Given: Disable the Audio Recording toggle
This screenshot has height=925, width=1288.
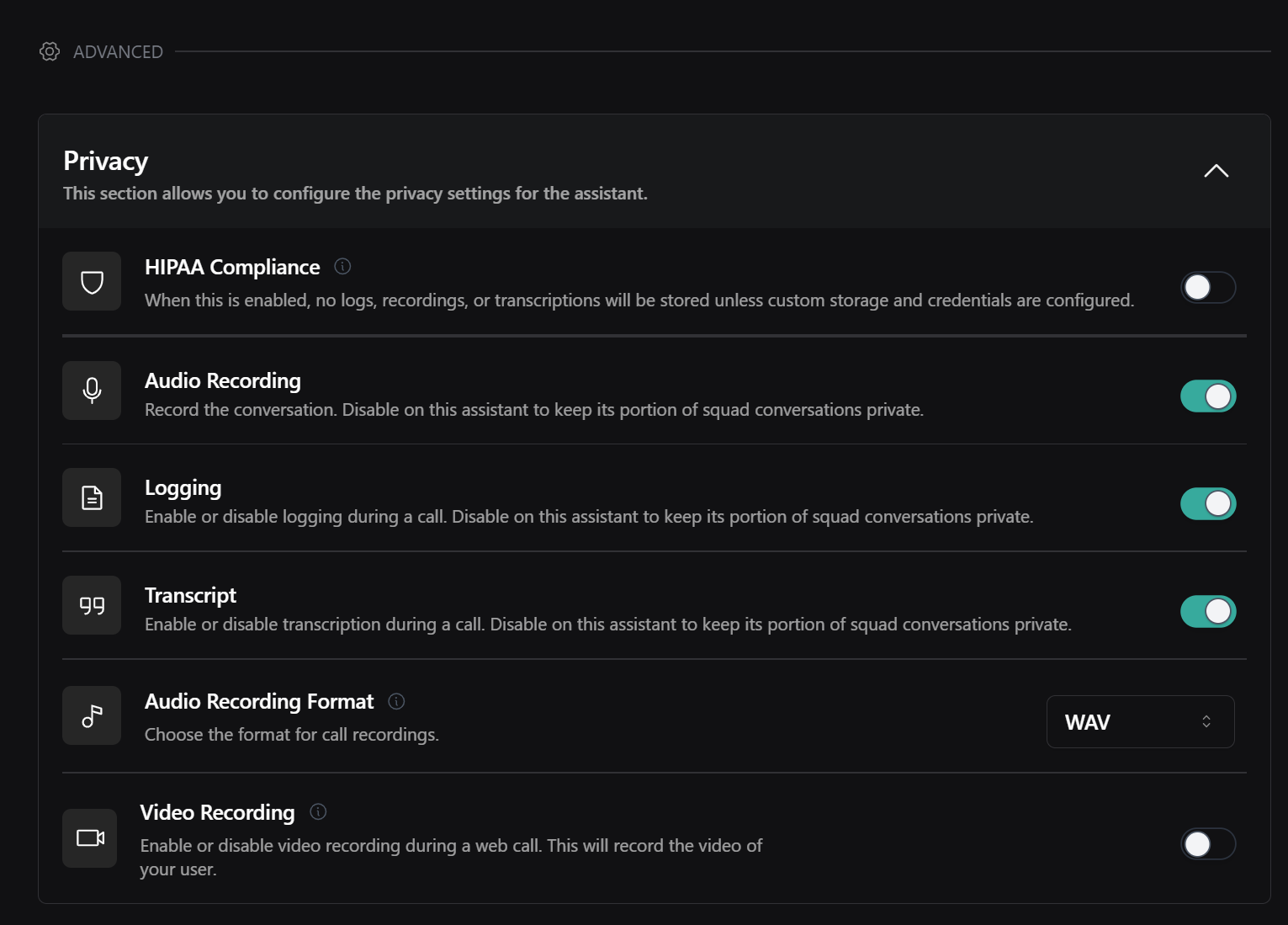Looking at the screenshot, I should [x=1207, y=396].
